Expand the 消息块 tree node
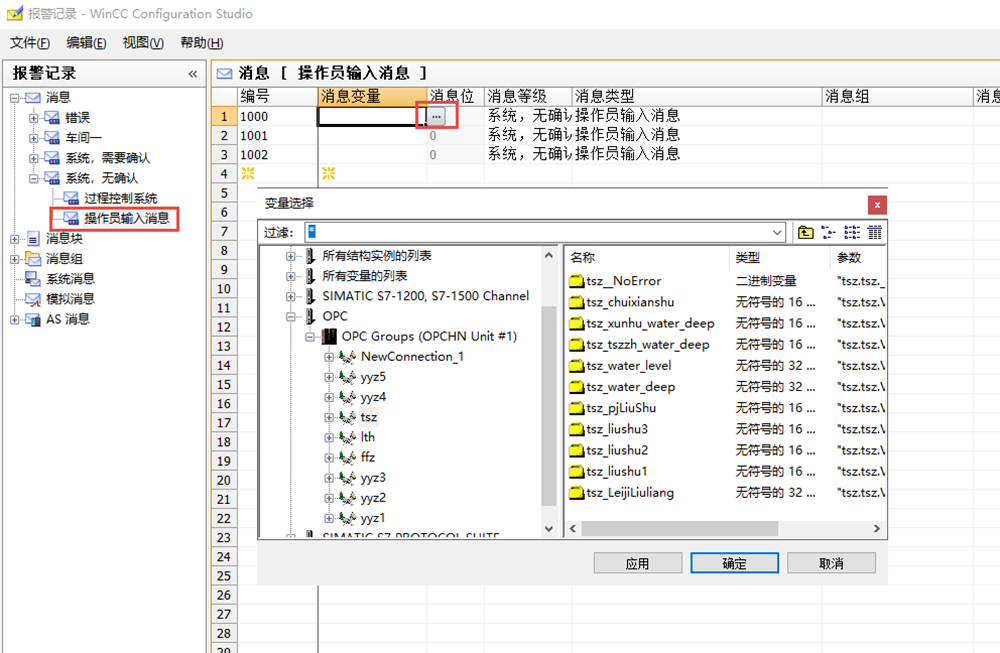 (15, 239)
